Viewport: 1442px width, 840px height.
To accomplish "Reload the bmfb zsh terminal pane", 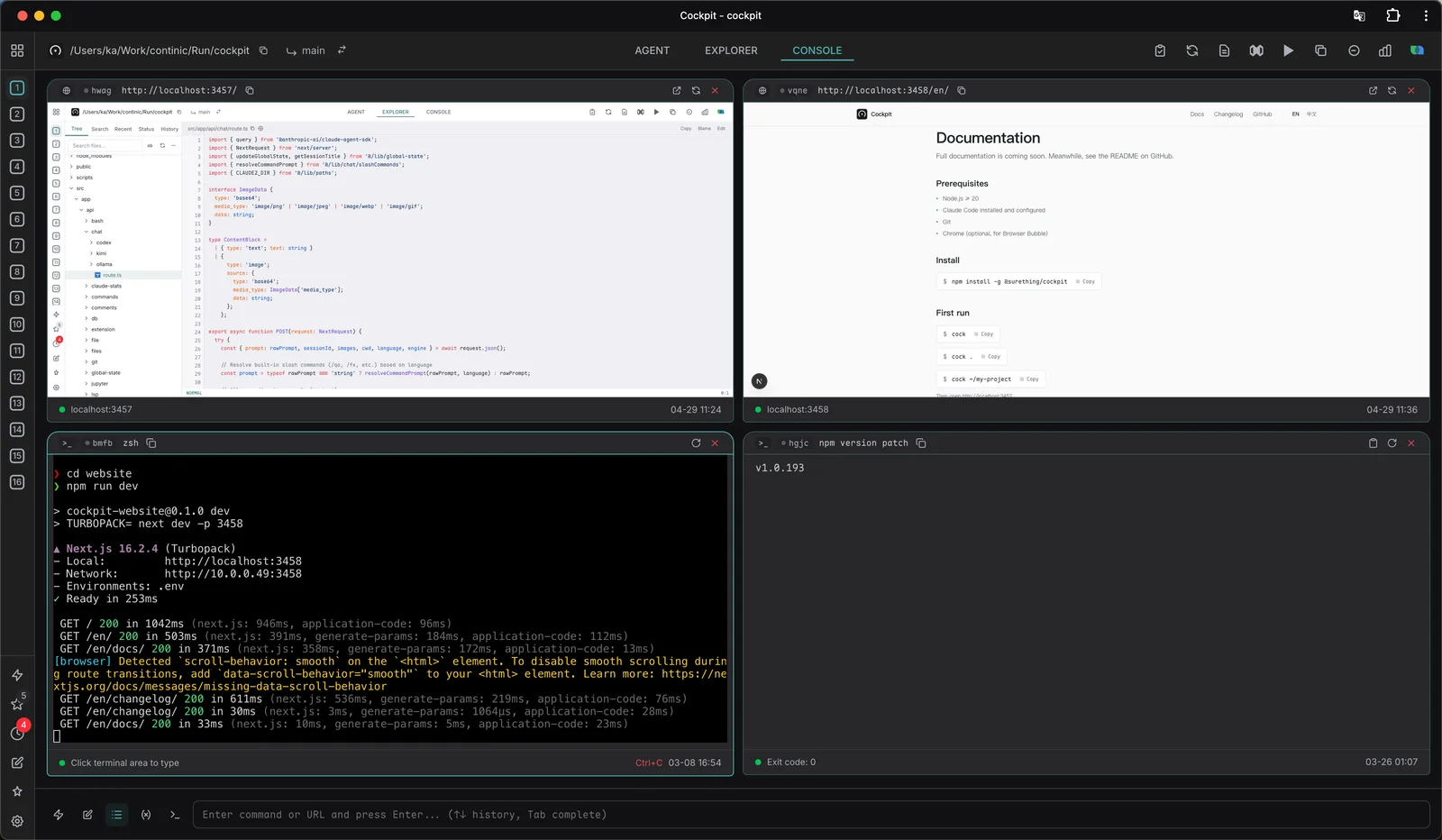I will point(696,443).
